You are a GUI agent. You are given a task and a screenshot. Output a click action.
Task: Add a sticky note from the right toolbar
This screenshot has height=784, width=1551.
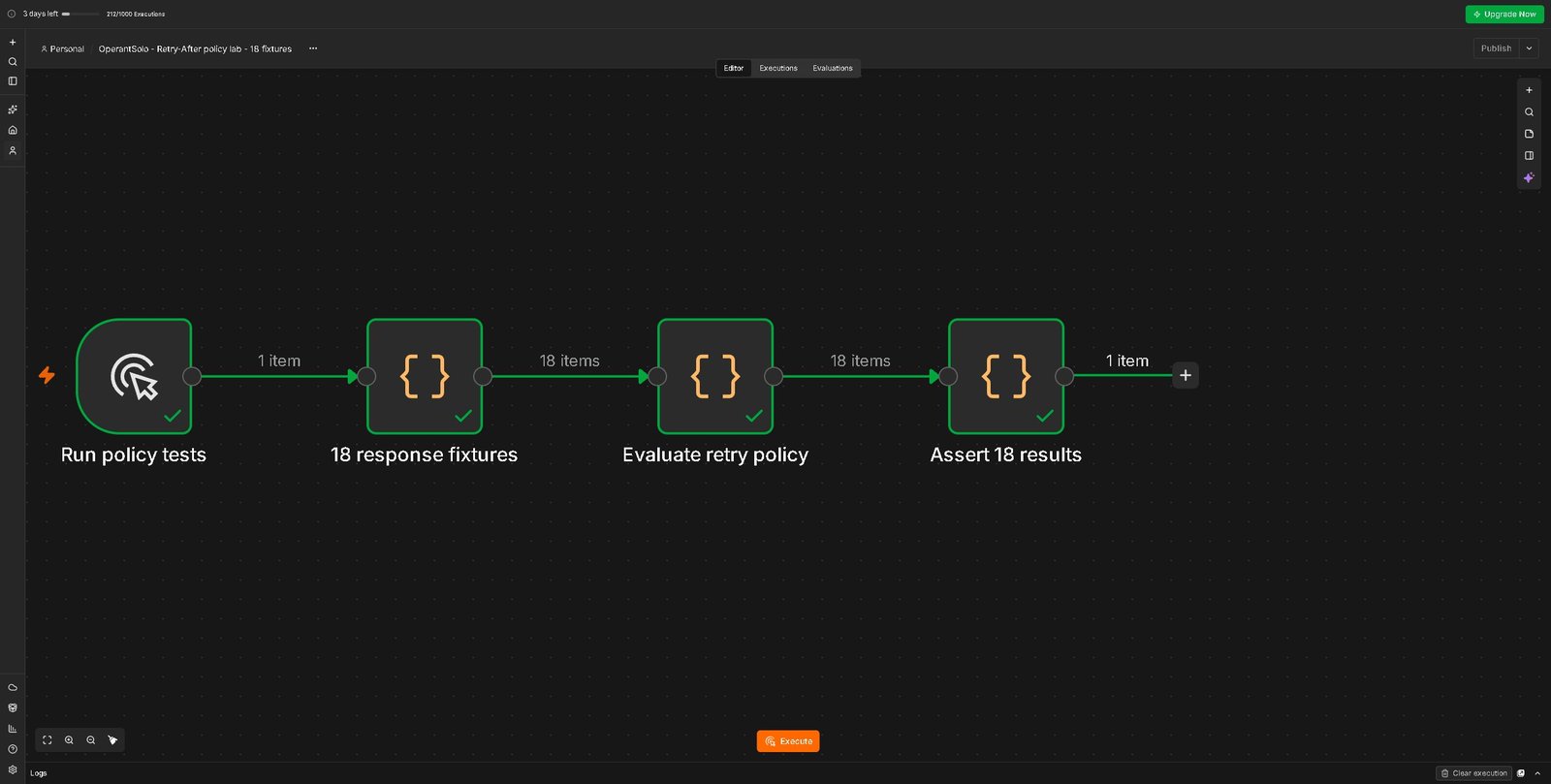tap(1529, 134)
